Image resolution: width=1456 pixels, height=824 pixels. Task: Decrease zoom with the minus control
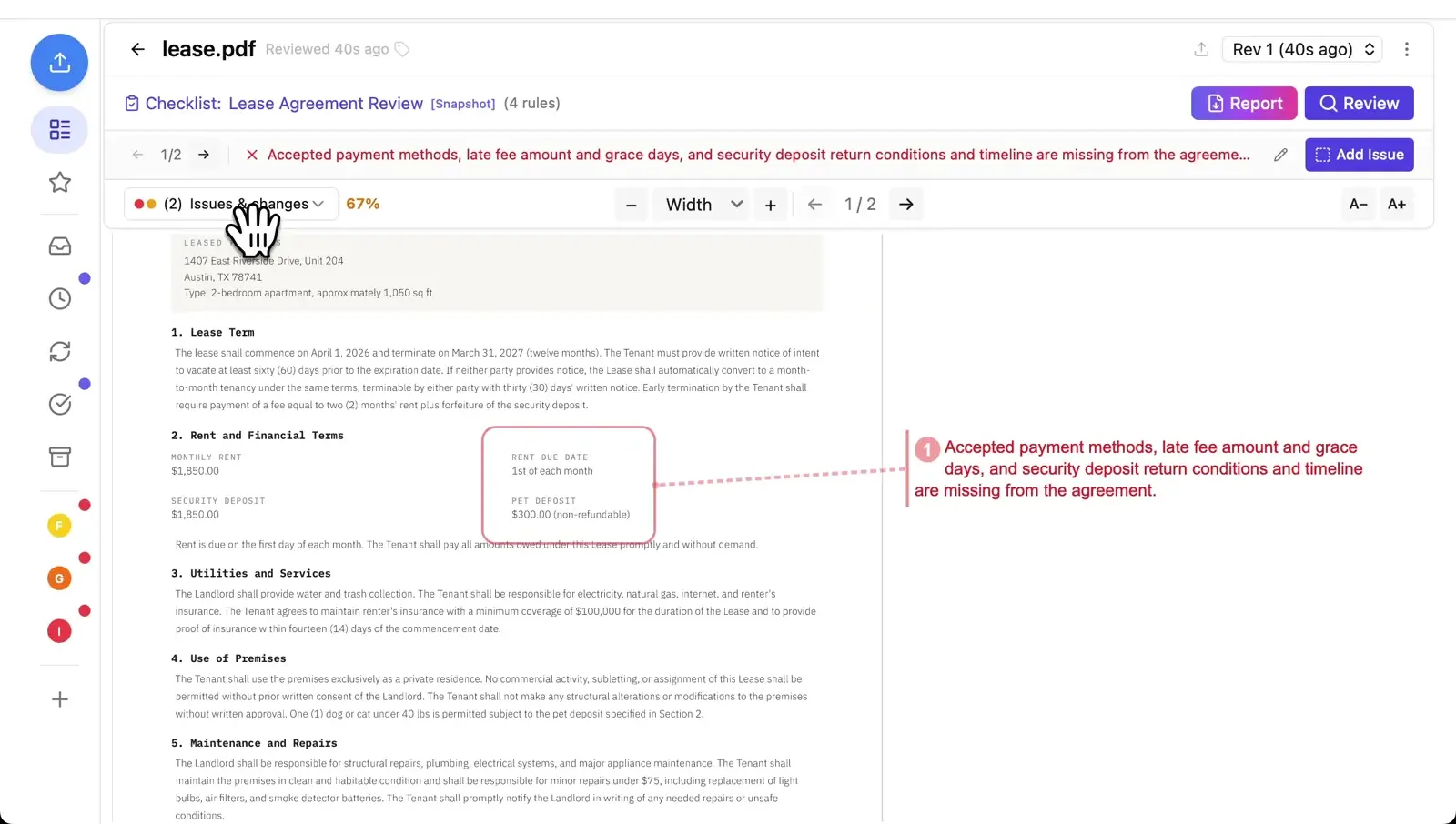tap(632, 204)
